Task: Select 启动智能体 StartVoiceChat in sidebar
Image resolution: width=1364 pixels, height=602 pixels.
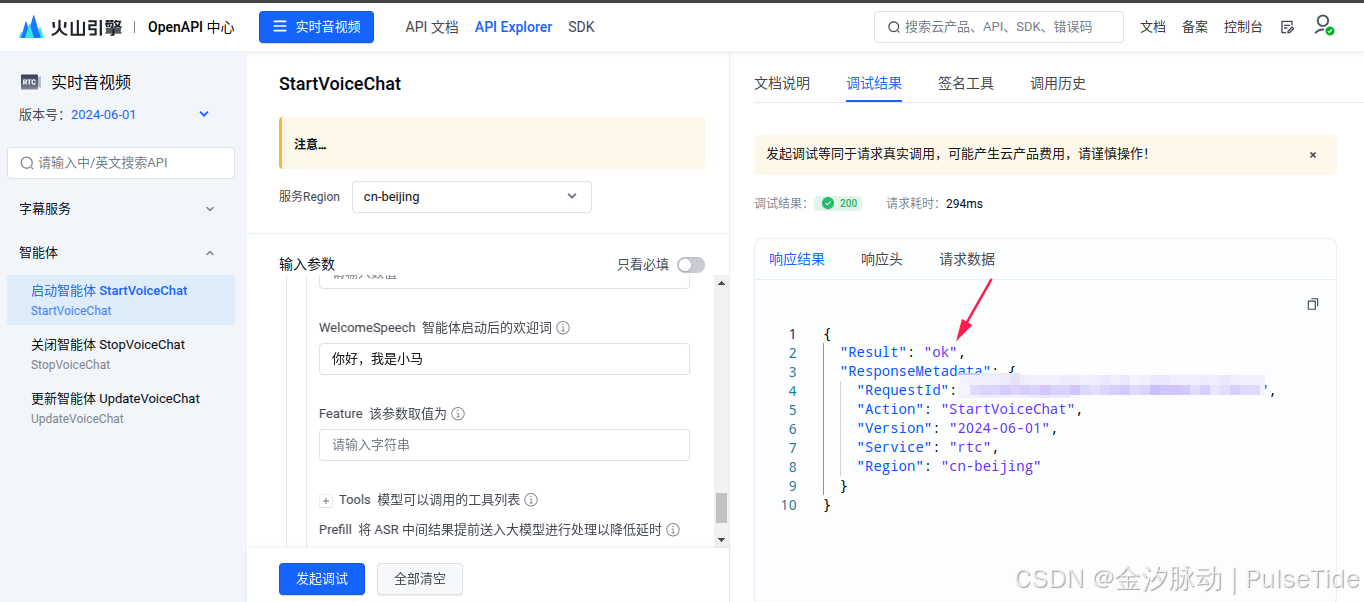Action: (121, 300)
